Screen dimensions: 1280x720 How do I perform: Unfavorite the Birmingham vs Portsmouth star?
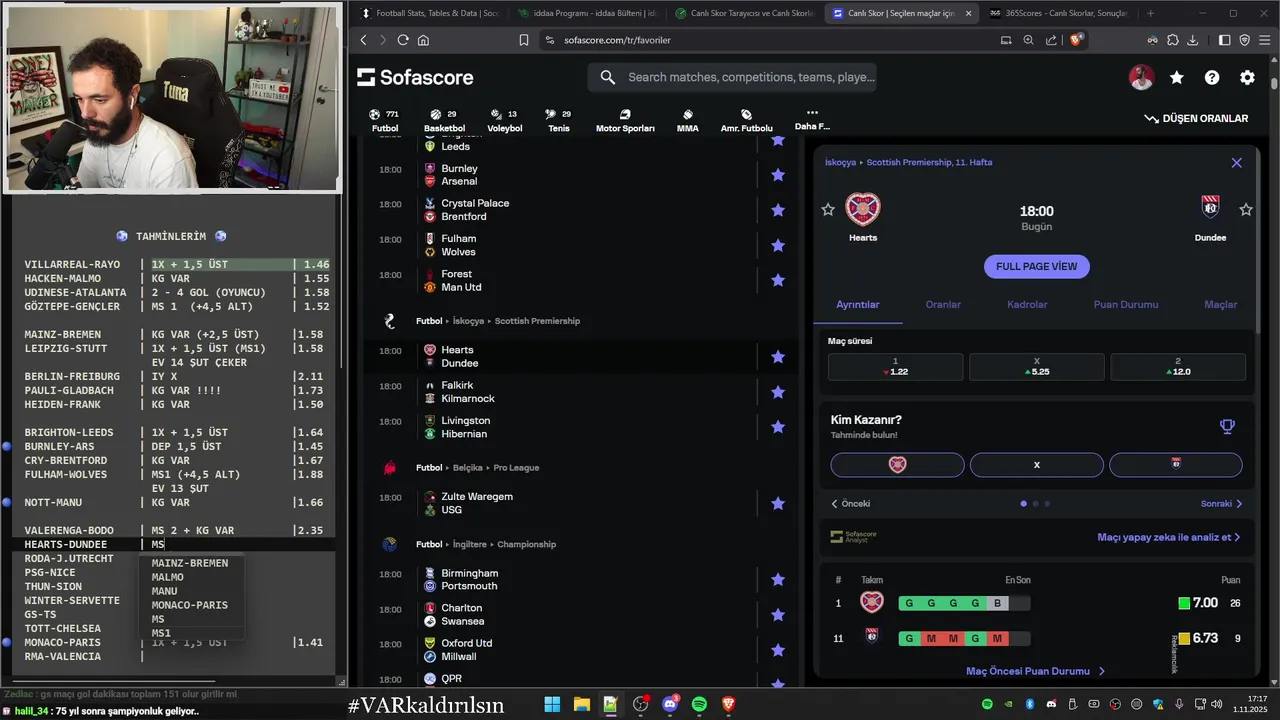[778, 580]
